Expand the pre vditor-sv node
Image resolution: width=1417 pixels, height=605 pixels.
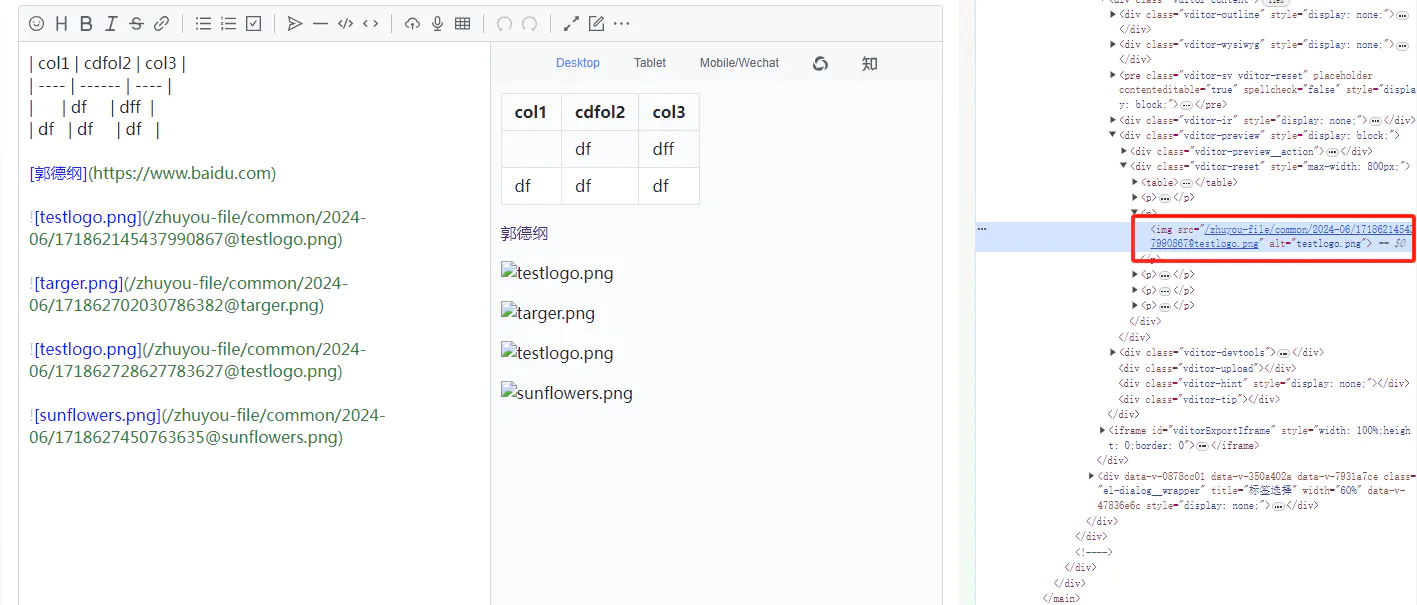click(1113, 75)
